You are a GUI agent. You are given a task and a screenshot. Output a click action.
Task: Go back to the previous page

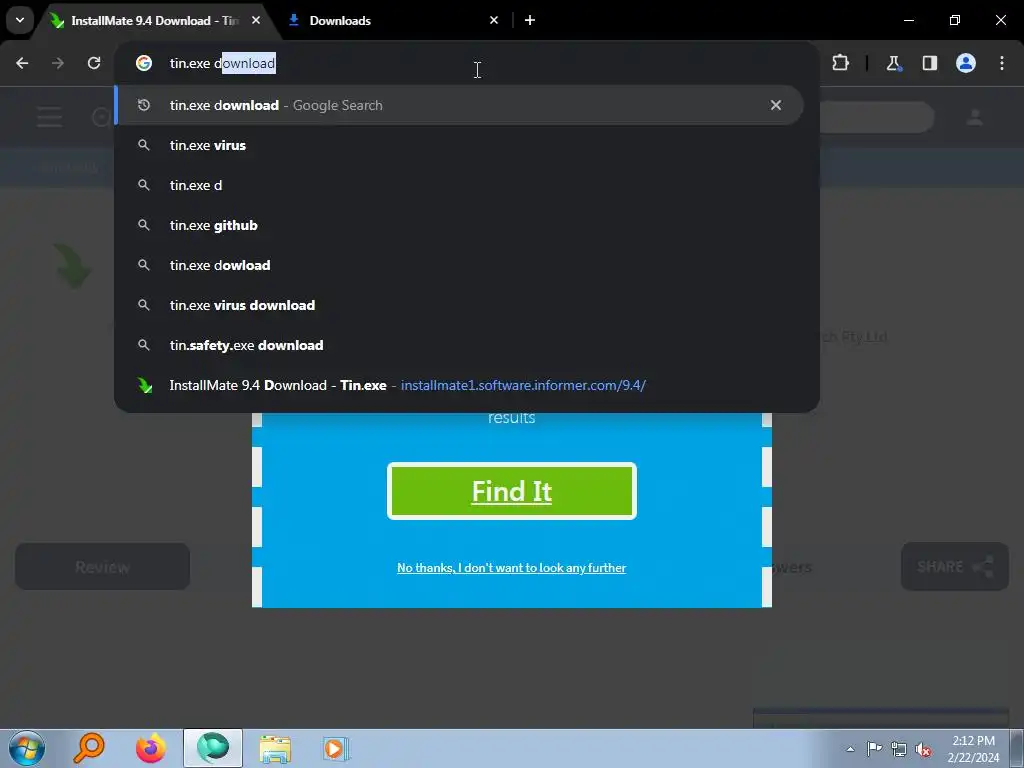[x=22, y=63]
